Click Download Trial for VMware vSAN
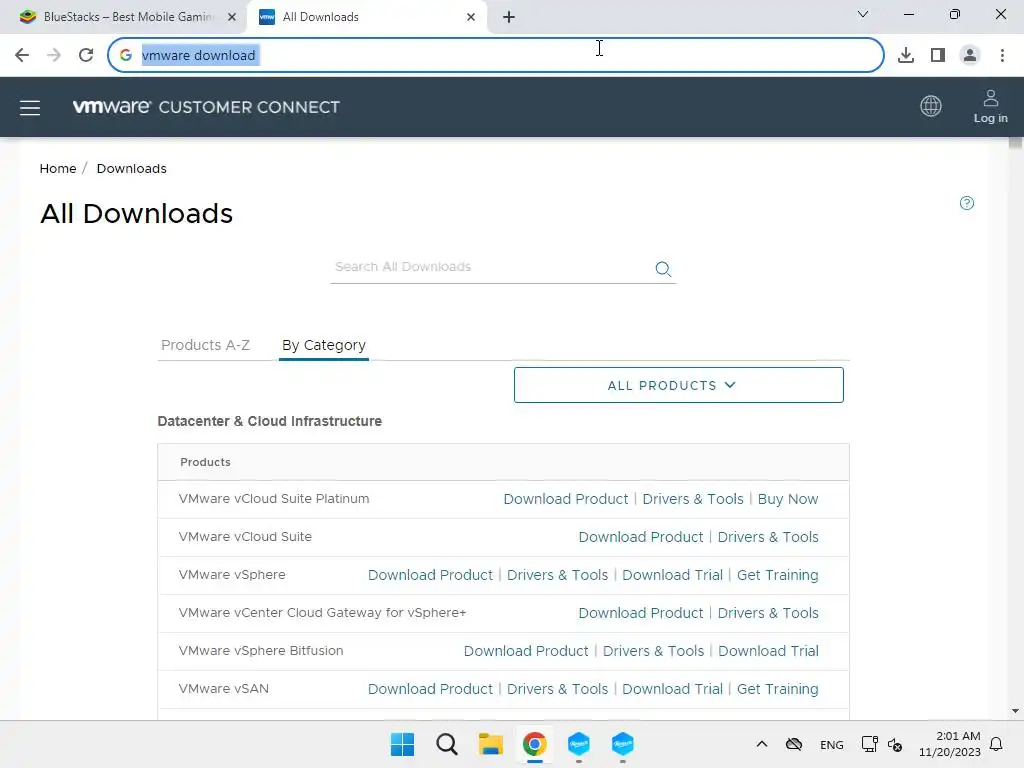The image size is (1024, 768). click(x=672, y=688)
